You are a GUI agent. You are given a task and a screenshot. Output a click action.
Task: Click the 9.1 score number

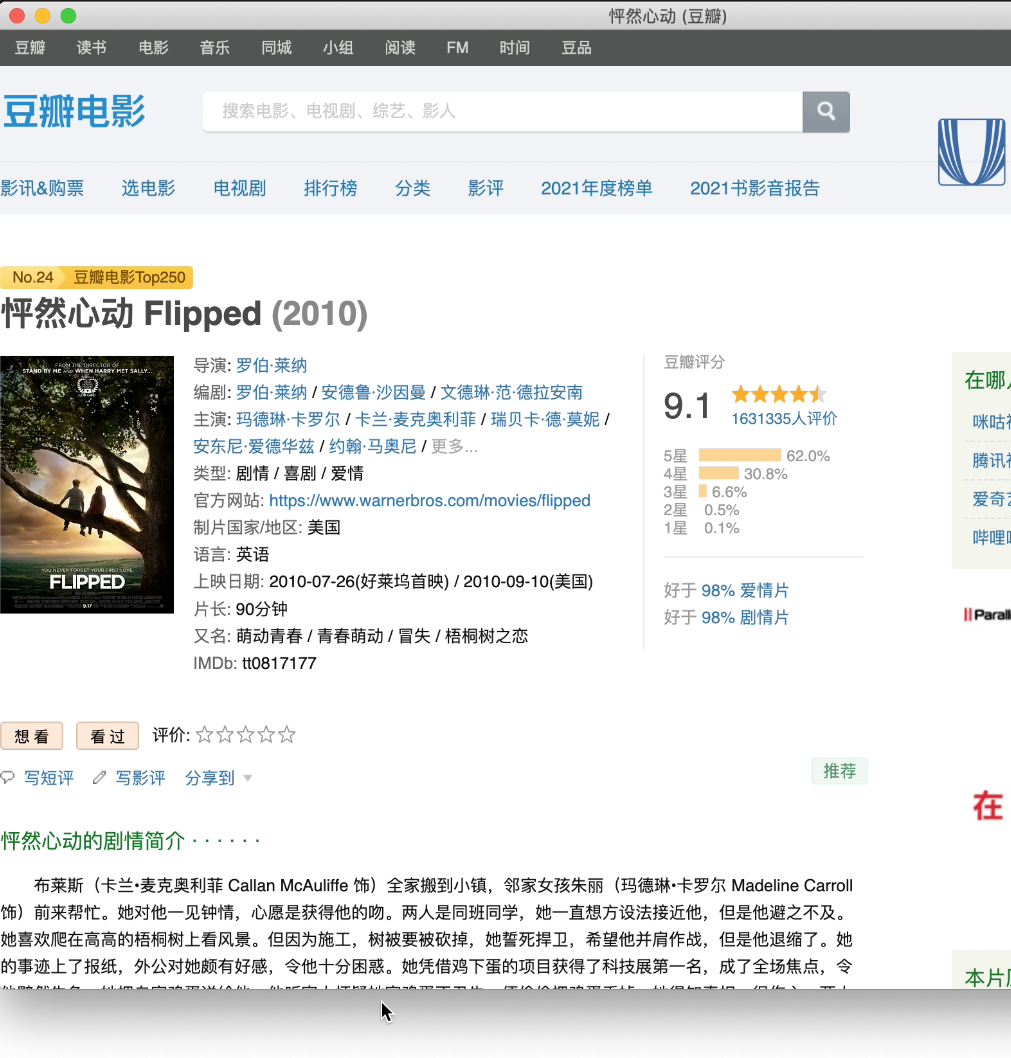coord(687,406)
